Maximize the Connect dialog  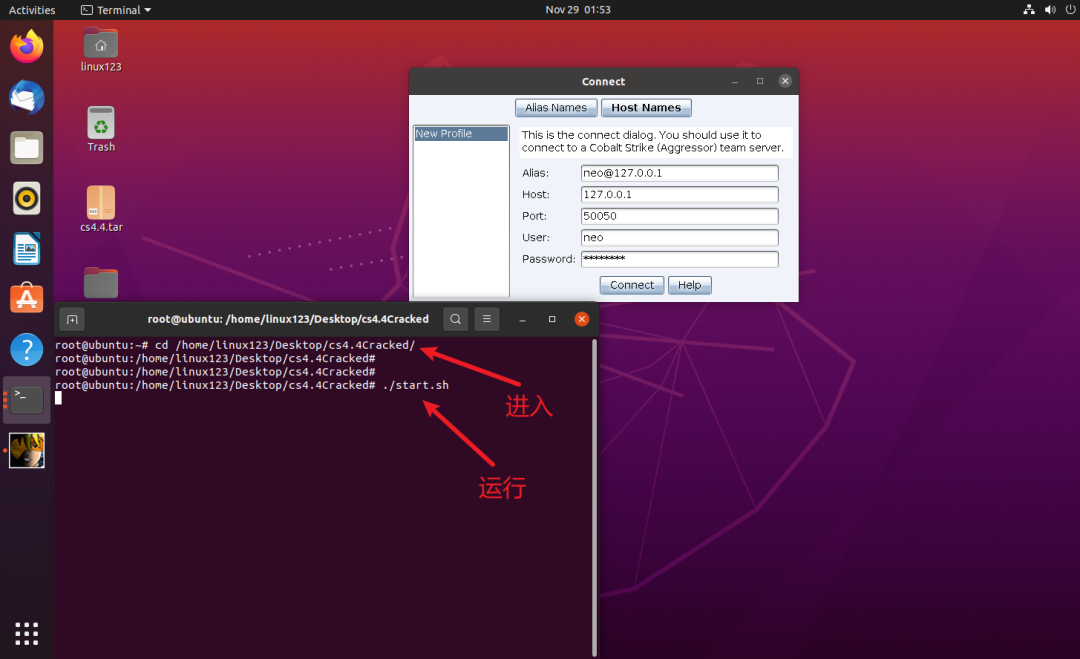point(760,81)
